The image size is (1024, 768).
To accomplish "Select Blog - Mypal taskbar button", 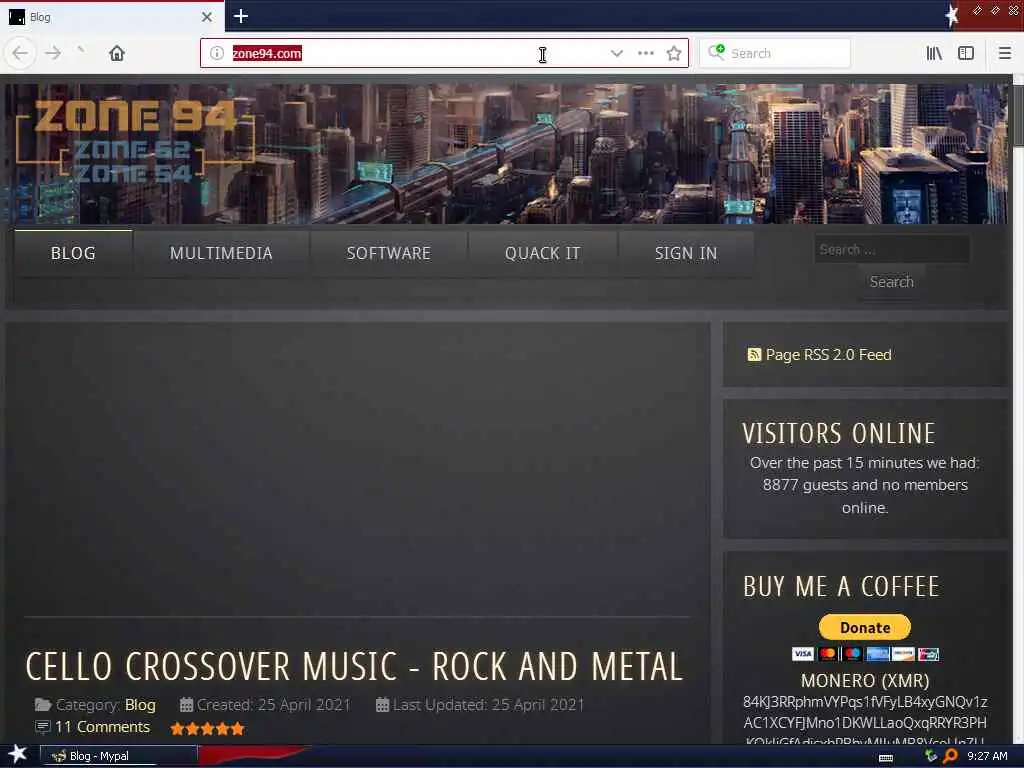I will [x=119, y=756].
